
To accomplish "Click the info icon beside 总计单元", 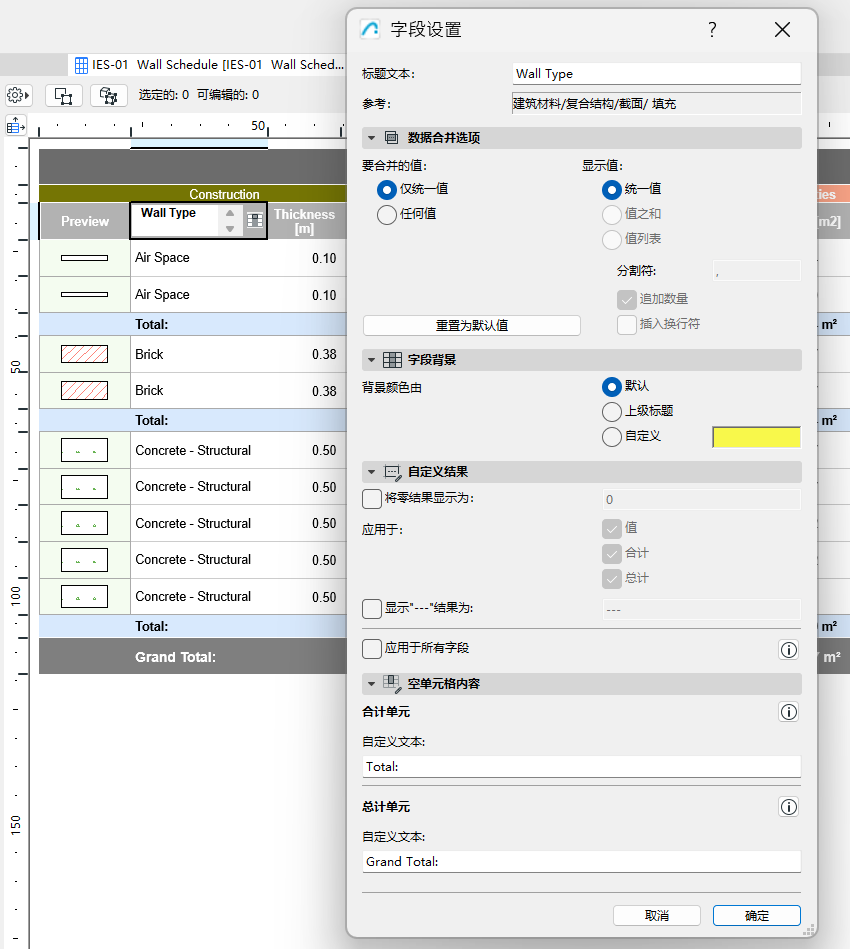I will (x=788, y=807).
